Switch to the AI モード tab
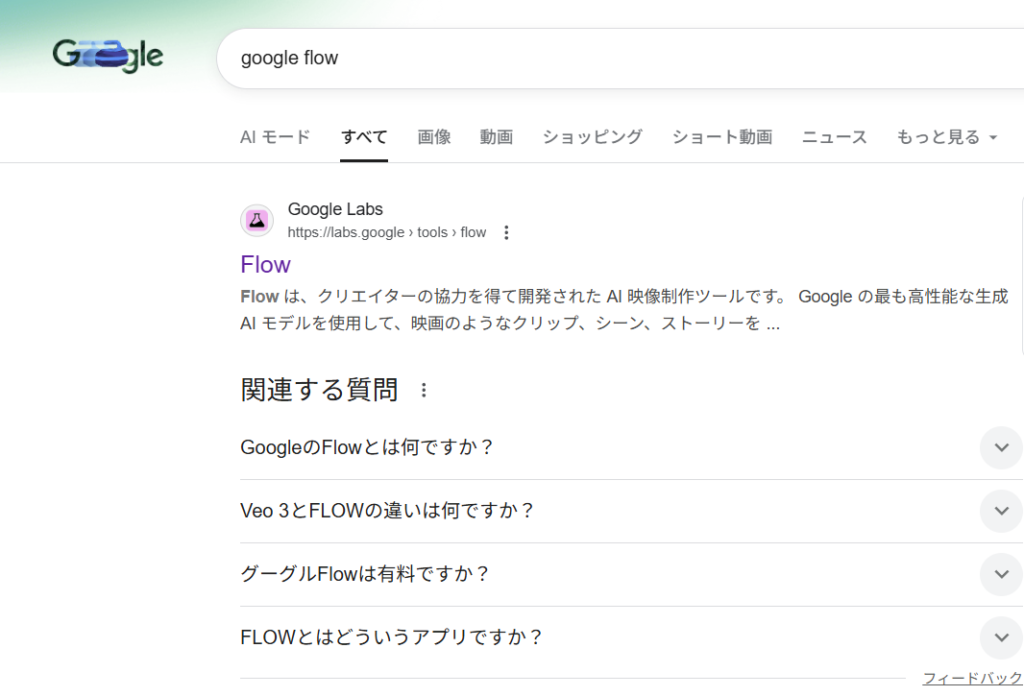The width and height of the screenshot is (1024, 696). 275,137
